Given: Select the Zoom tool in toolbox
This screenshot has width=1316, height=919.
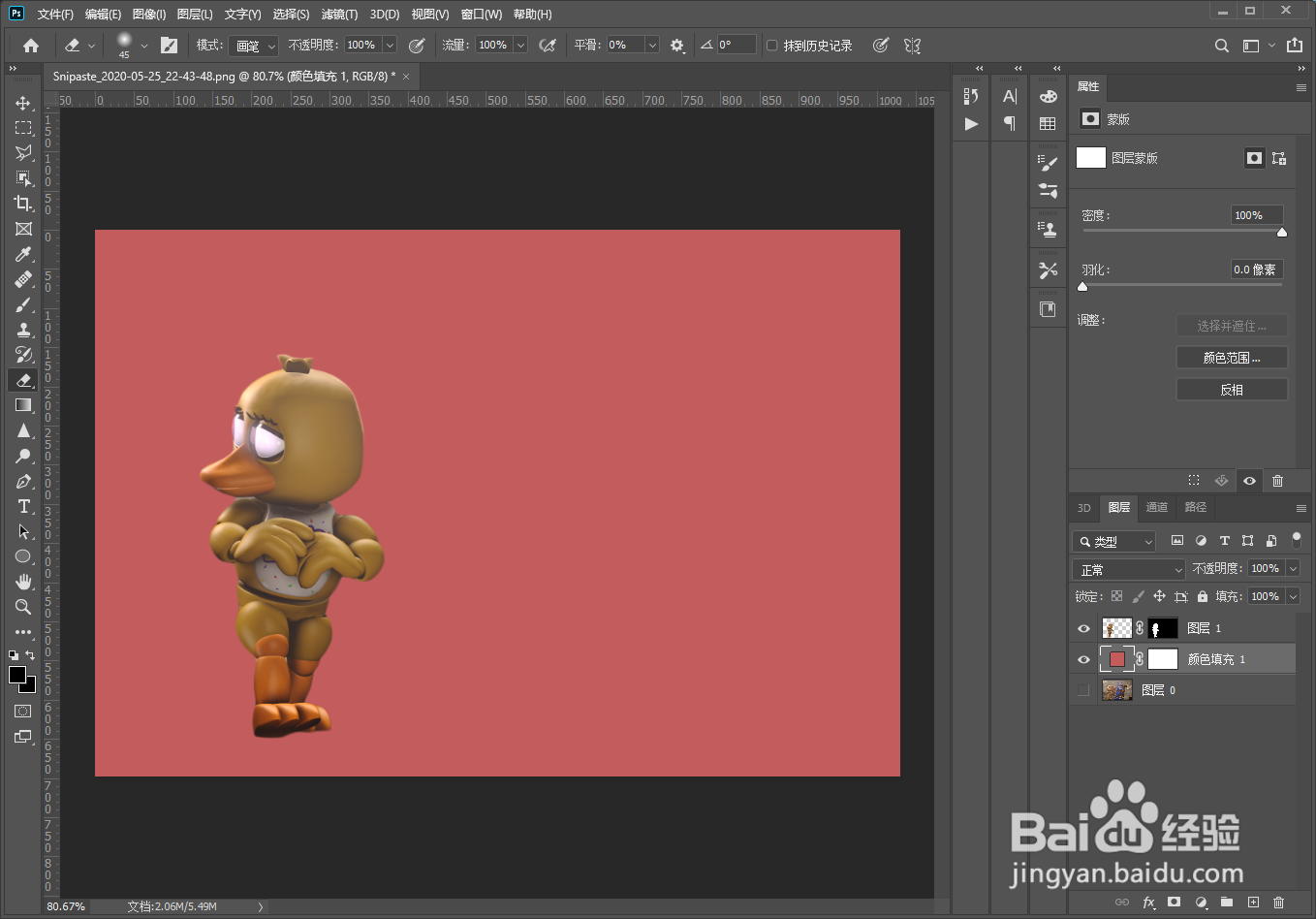Looking at the screenshot, I should [23, 607].
